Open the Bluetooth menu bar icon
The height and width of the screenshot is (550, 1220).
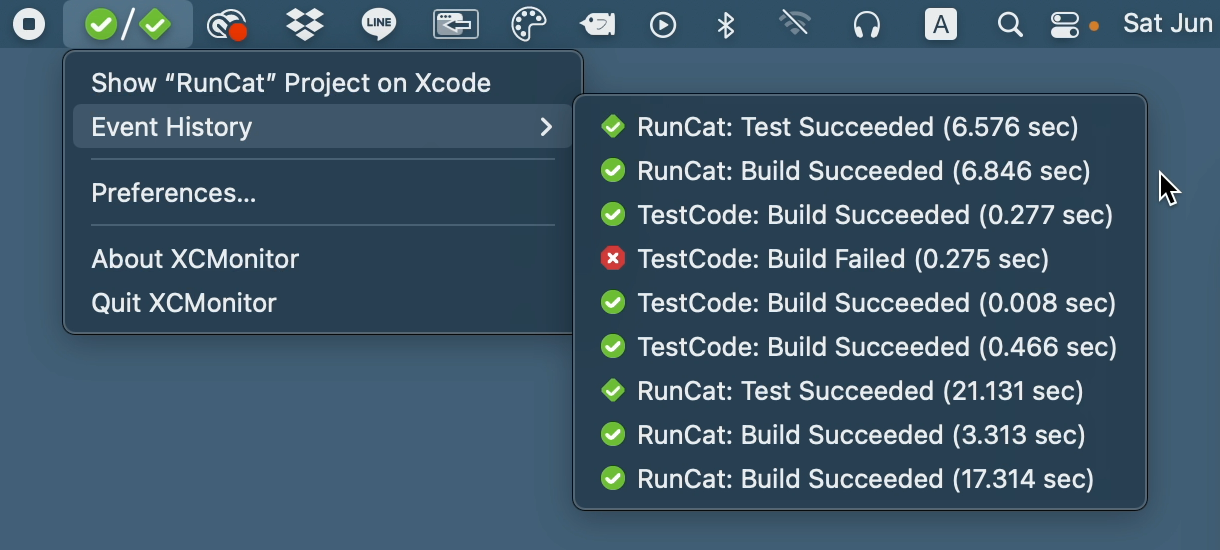point(727,25)
